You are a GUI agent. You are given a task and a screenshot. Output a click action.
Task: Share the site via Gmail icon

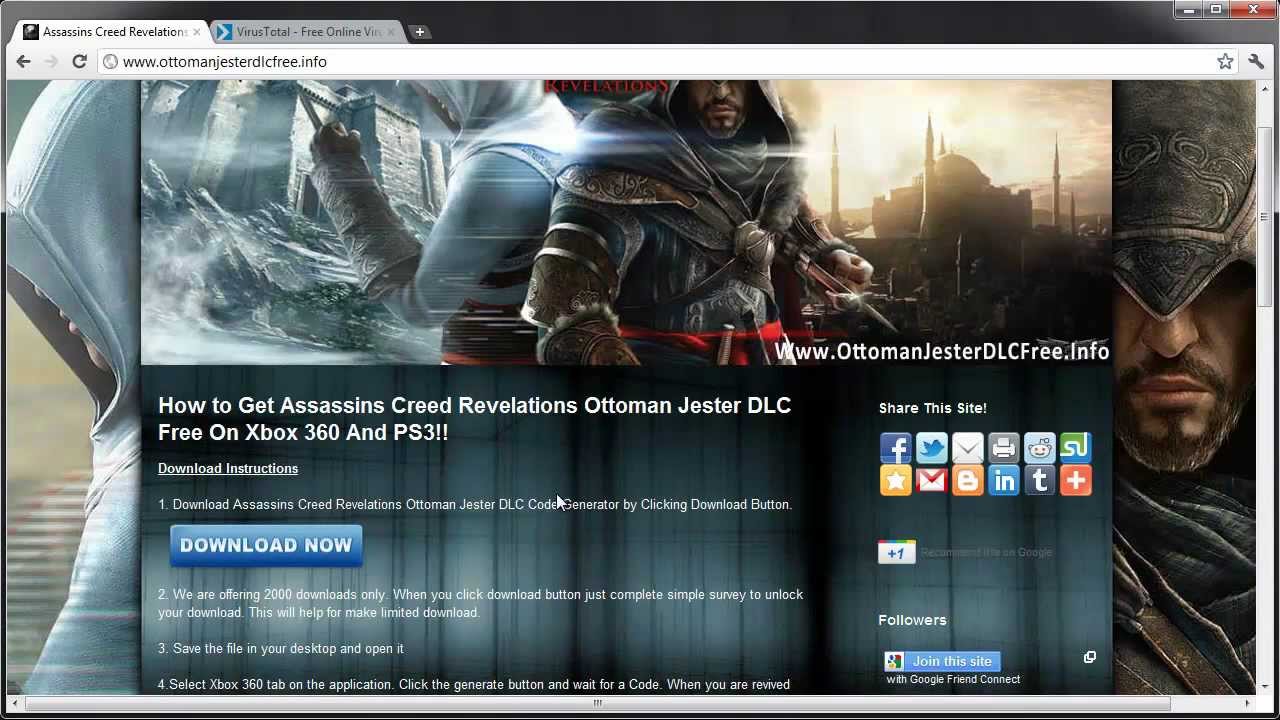[x=932, y=481]
